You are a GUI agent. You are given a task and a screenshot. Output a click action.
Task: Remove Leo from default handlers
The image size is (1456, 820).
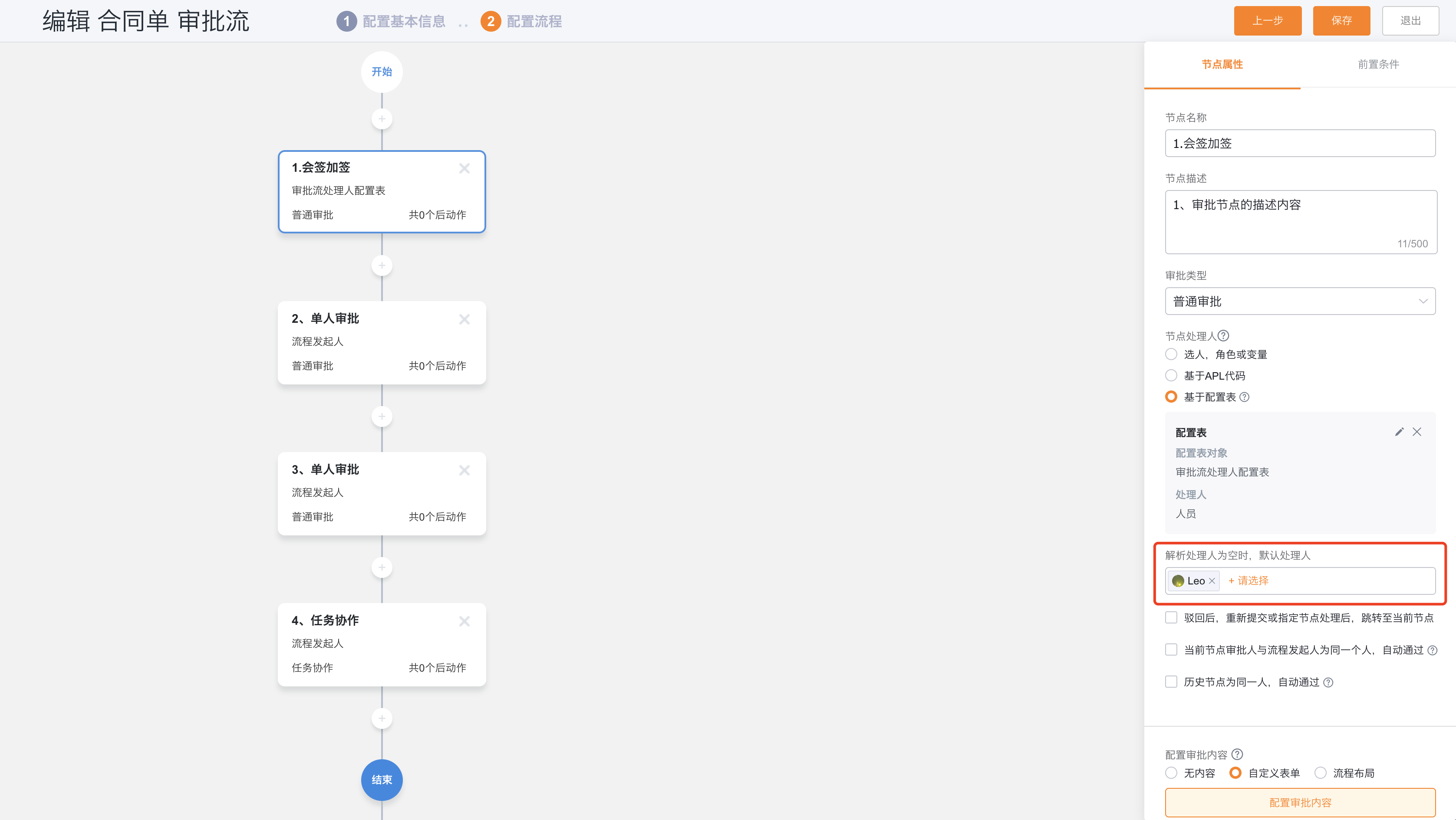tap(1212, 581)
